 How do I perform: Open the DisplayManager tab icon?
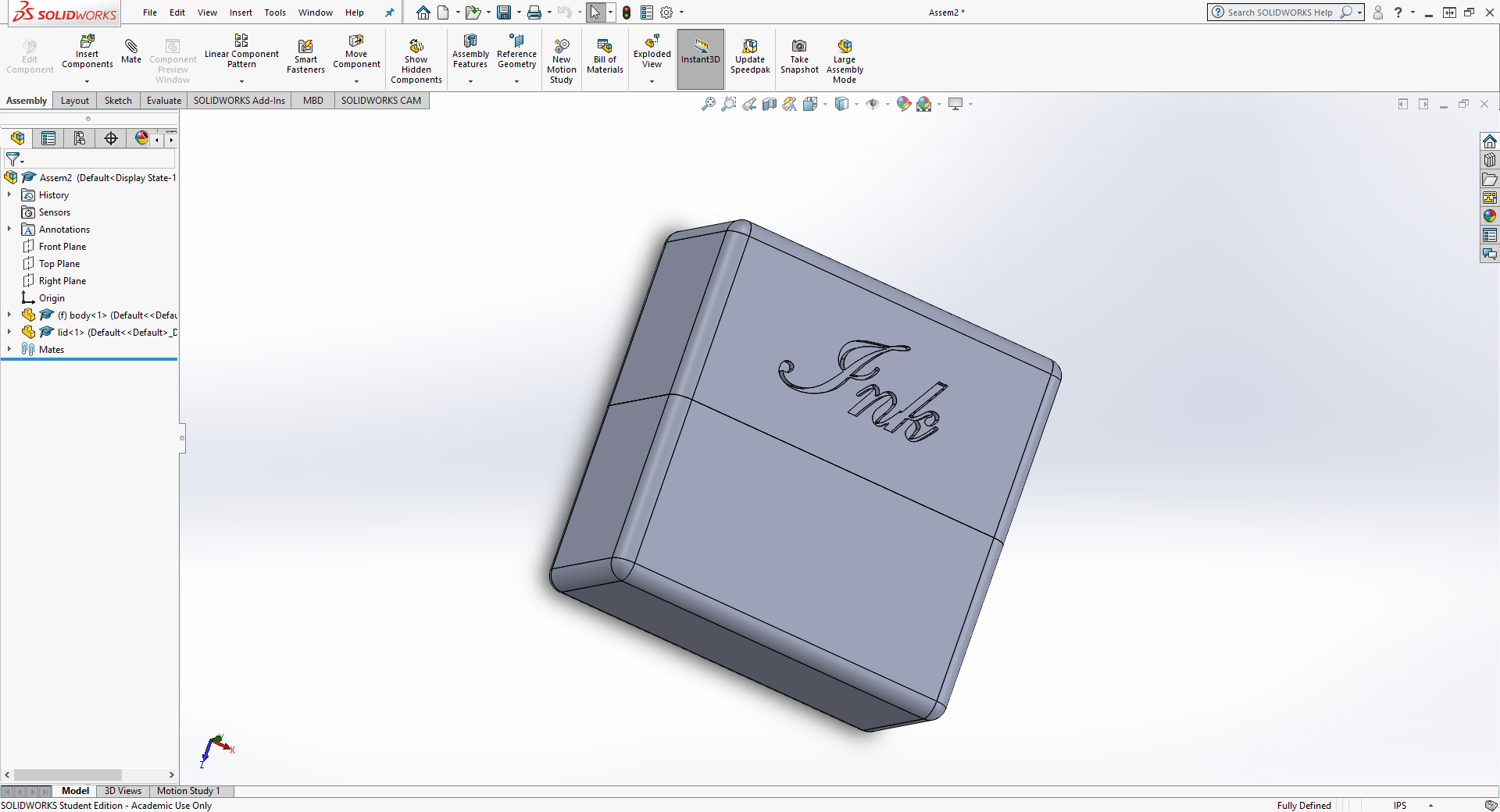(x=141, y=138)
